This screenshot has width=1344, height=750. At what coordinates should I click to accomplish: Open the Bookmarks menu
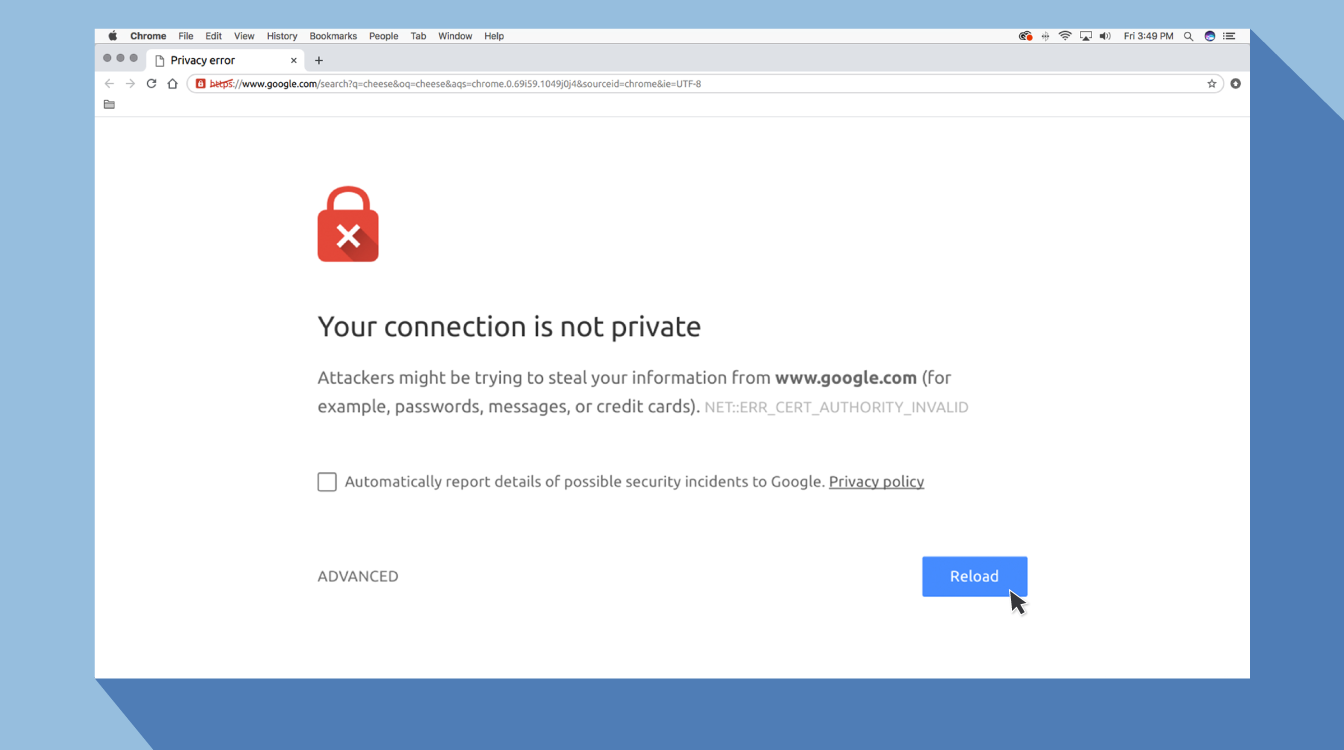click(333, 36)
